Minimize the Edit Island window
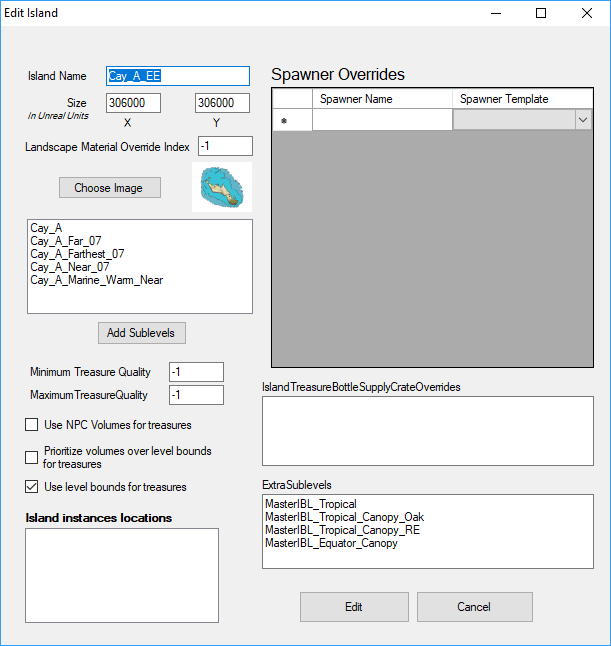Screen dimensions: 611x646 (496, 13)
